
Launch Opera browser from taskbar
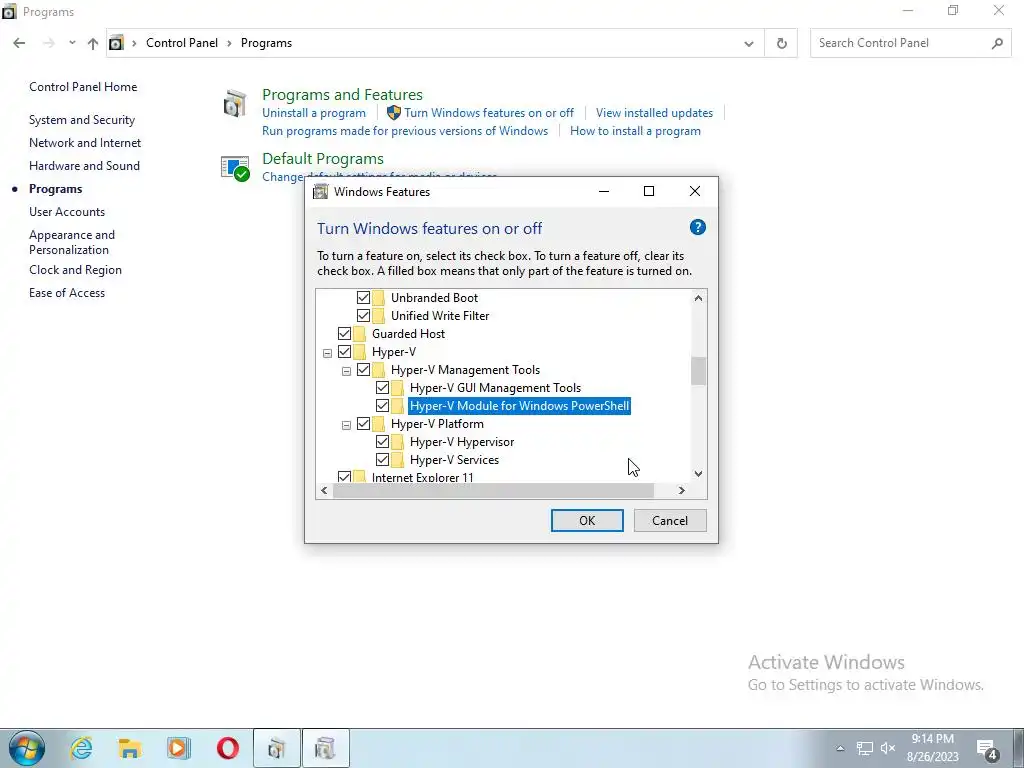pyautogui.click(x=227, y=748)
